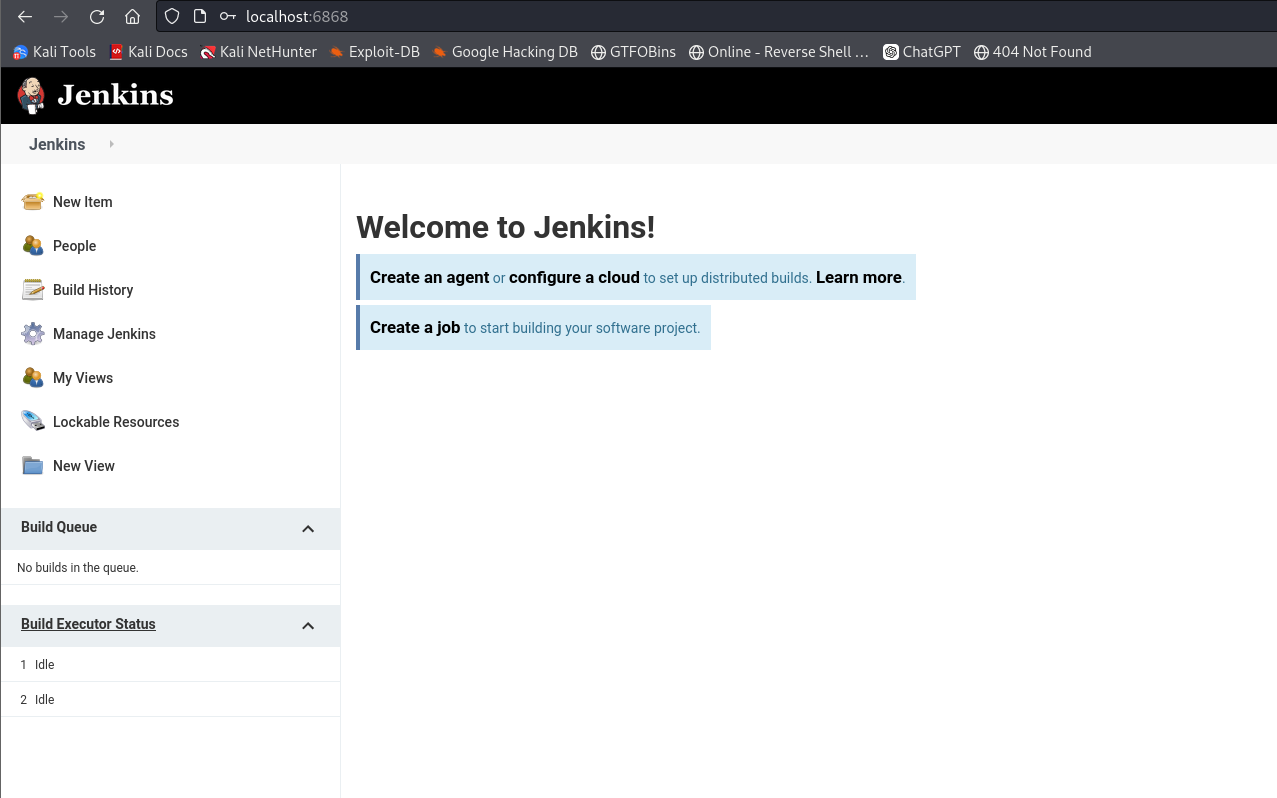
Task: Click the browser home icon
Action: [x=132, y=16]
